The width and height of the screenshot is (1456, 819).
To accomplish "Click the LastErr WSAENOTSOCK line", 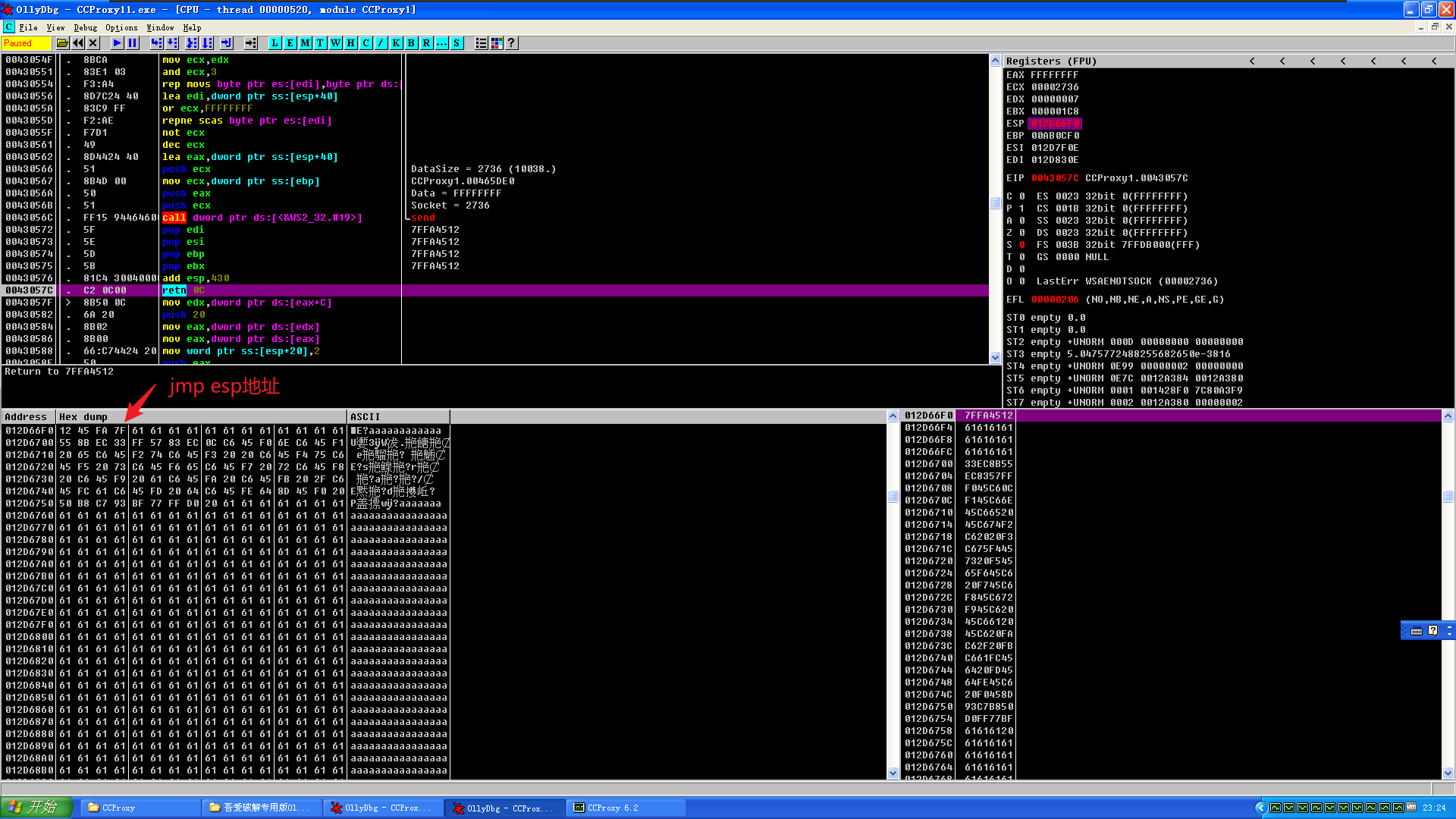I will tap(1127, 281).
